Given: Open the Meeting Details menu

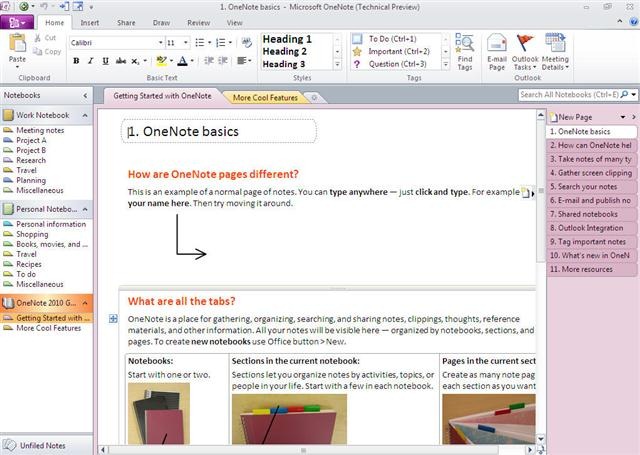Looking at the screenshot, I should click(x=555, y=52).
